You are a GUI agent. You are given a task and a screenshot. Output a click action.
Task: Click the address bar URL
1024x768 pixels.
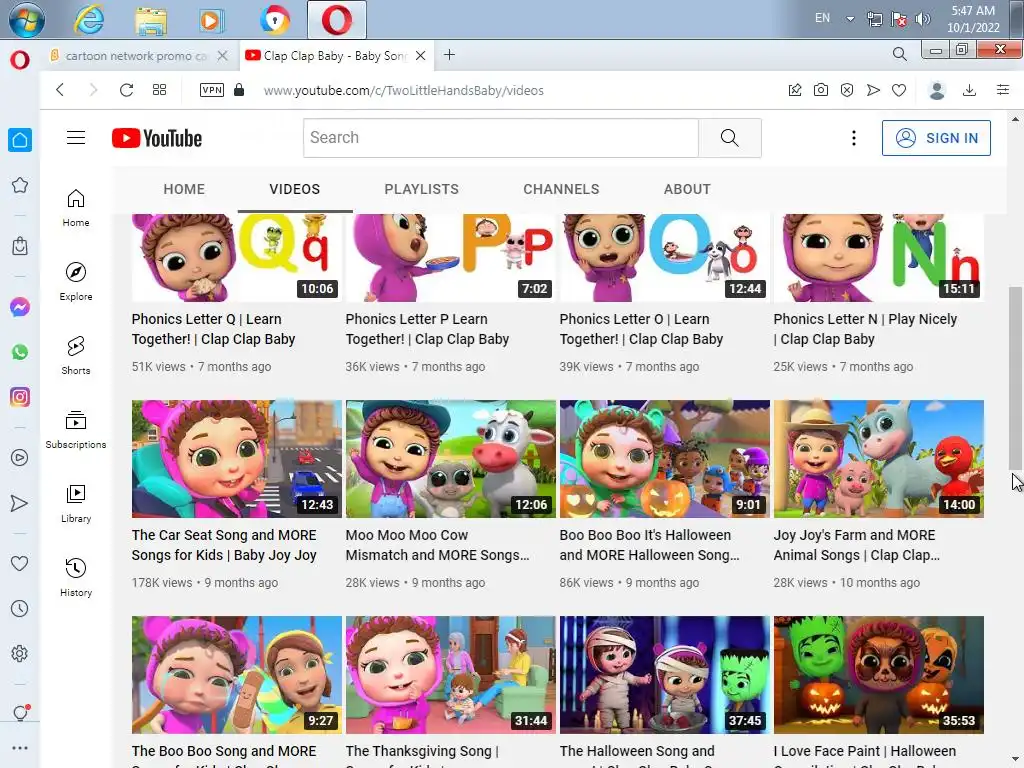tap(404, 90)
